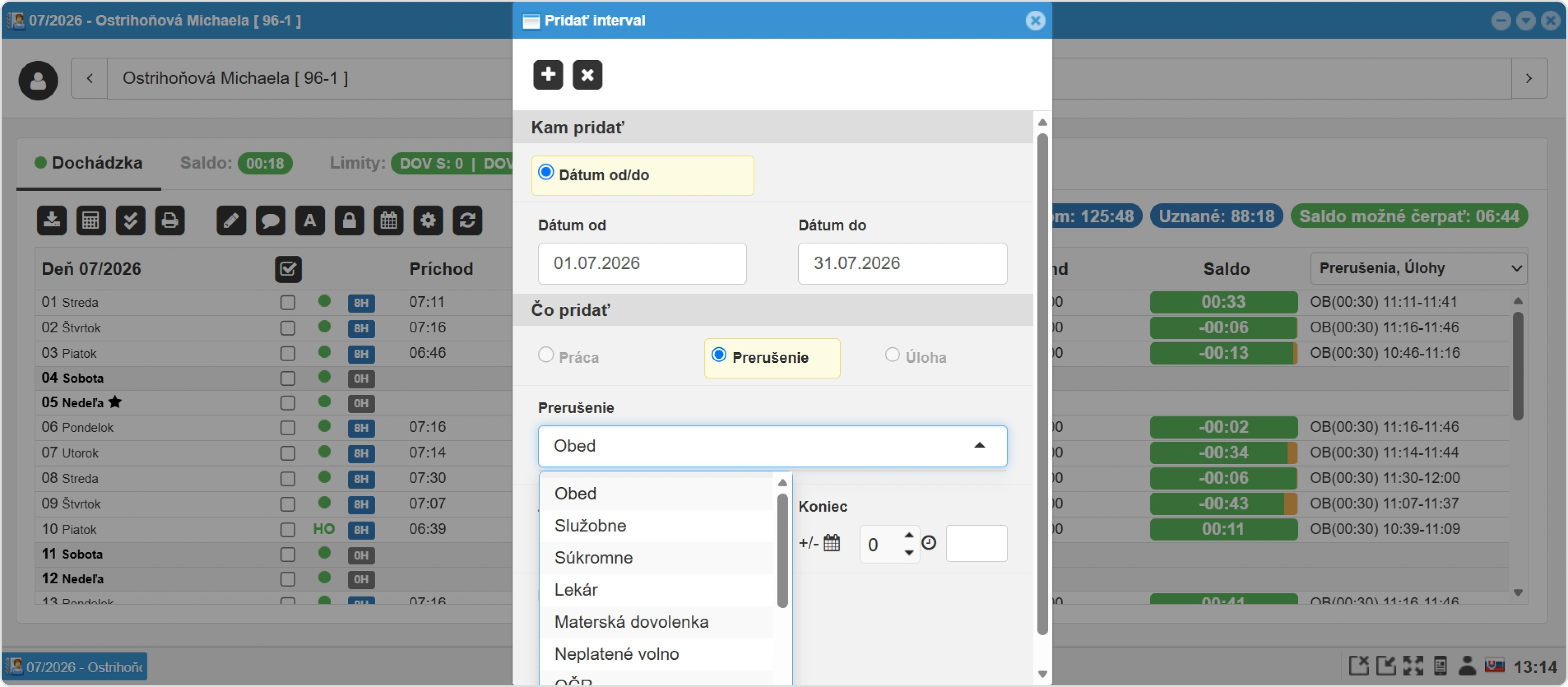Switch to the Dochádzka tab
This screenshot has height=687, width=1568.
[89, 163]
